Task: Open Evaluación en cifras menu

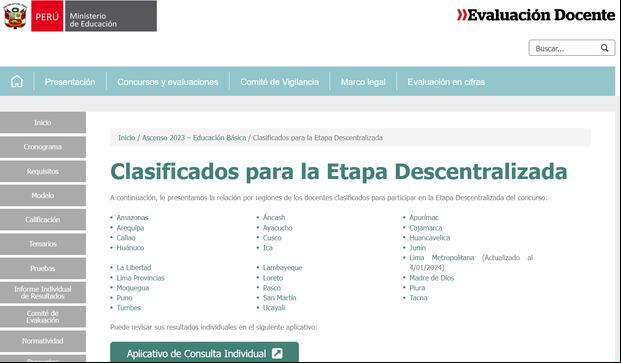Action: tap(446, 82)
